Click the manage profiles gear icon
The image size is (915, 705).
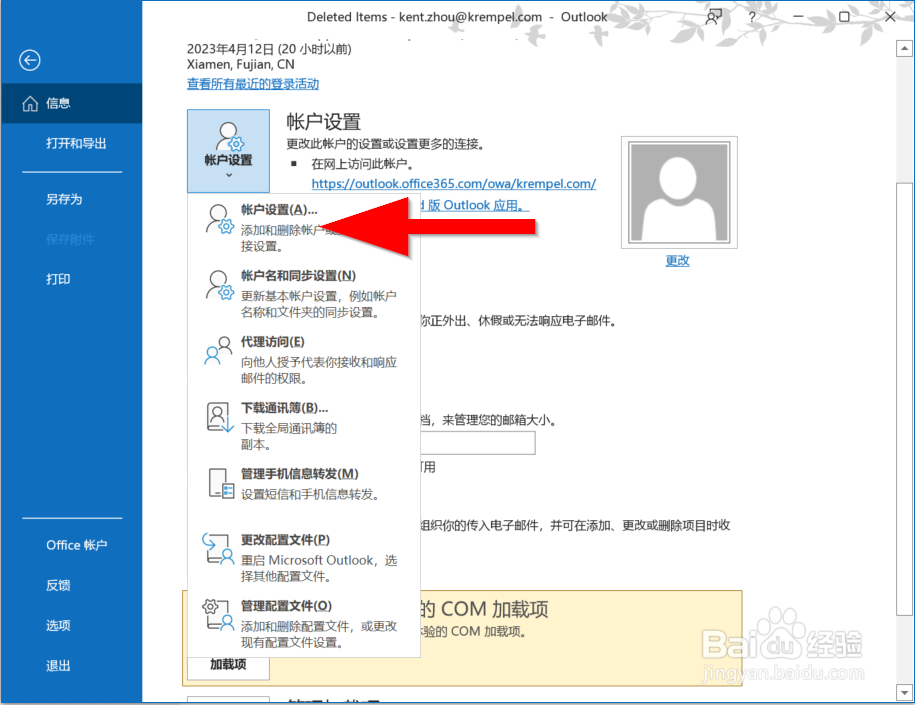click(218, 615)
